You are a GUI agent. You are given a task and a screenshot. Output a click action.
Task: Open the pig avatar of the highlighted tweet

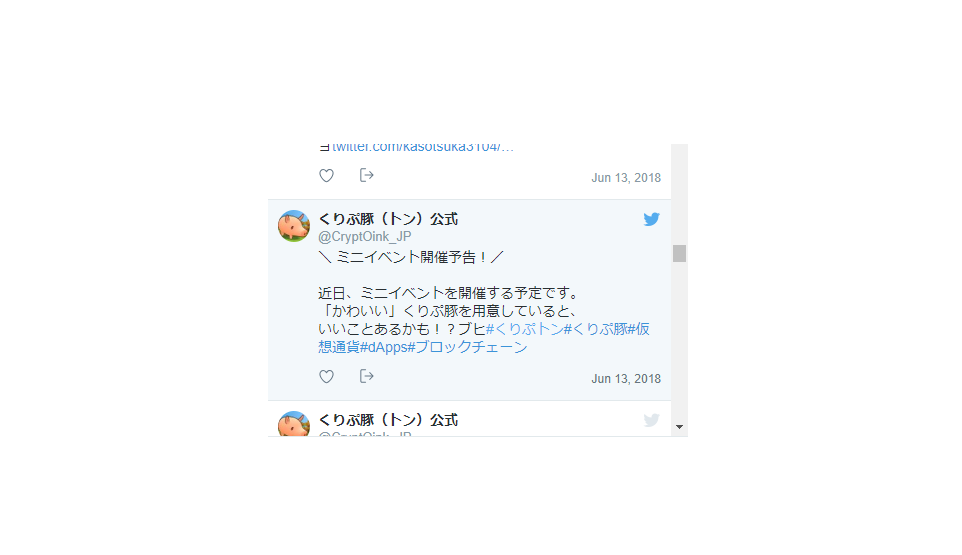tap(294, 226)
